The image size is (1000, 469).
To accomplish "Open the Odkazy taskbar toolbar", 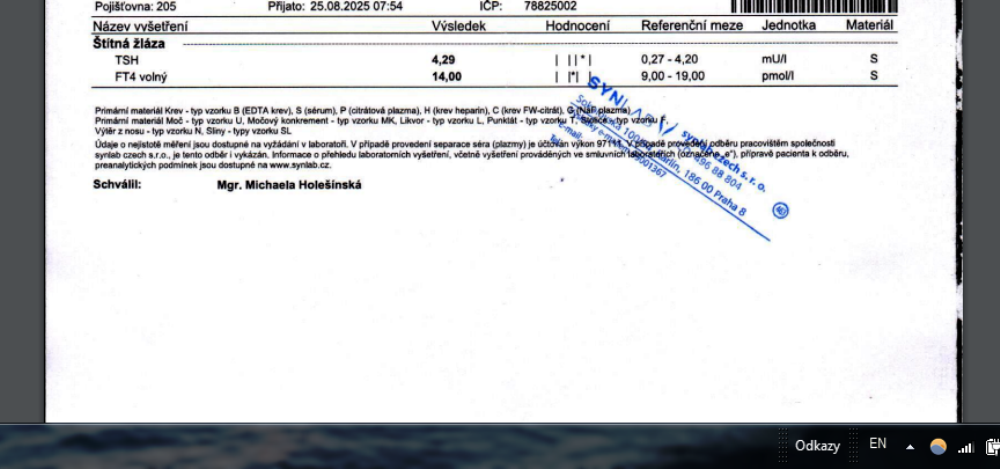I will (x=817, y=445).
